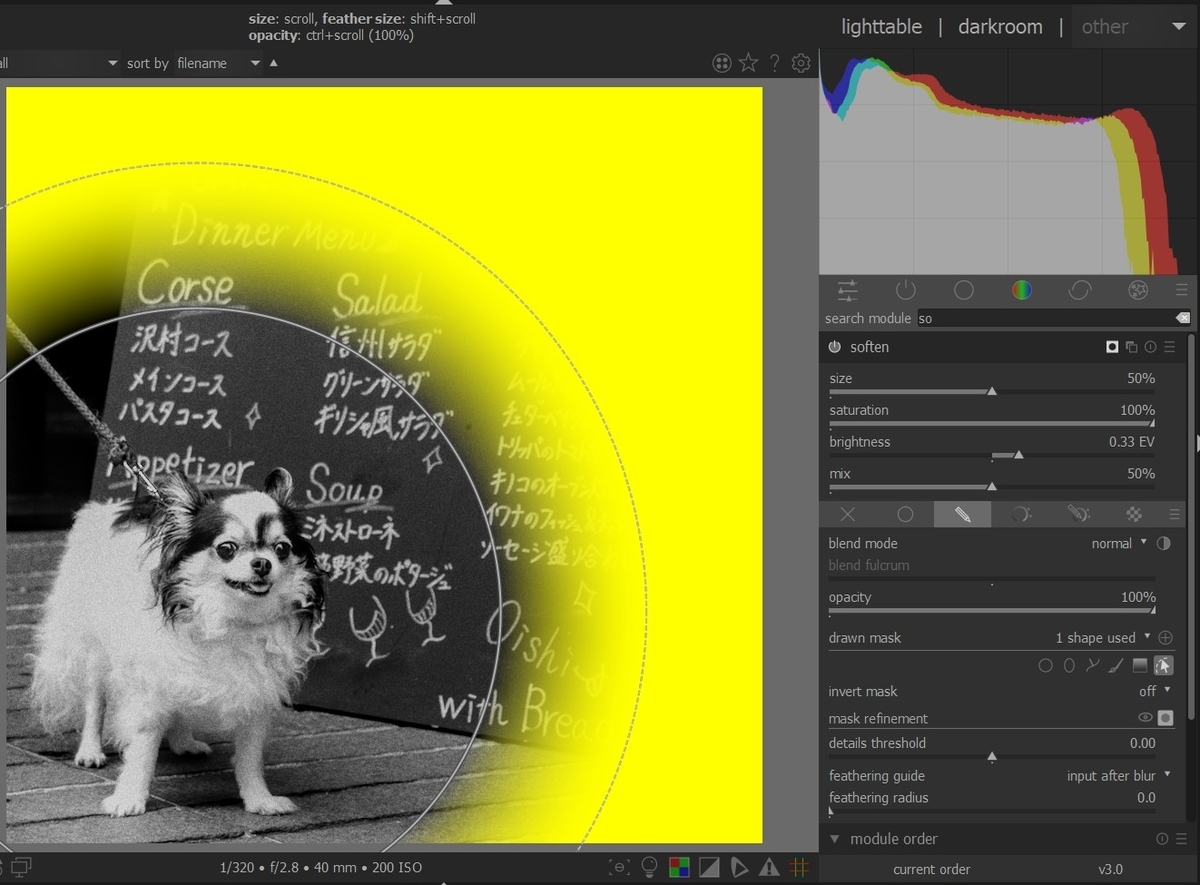Toggle soften module on or off
The height and width of the screenshot is (885, 1200).
click(x=835, y=347)
